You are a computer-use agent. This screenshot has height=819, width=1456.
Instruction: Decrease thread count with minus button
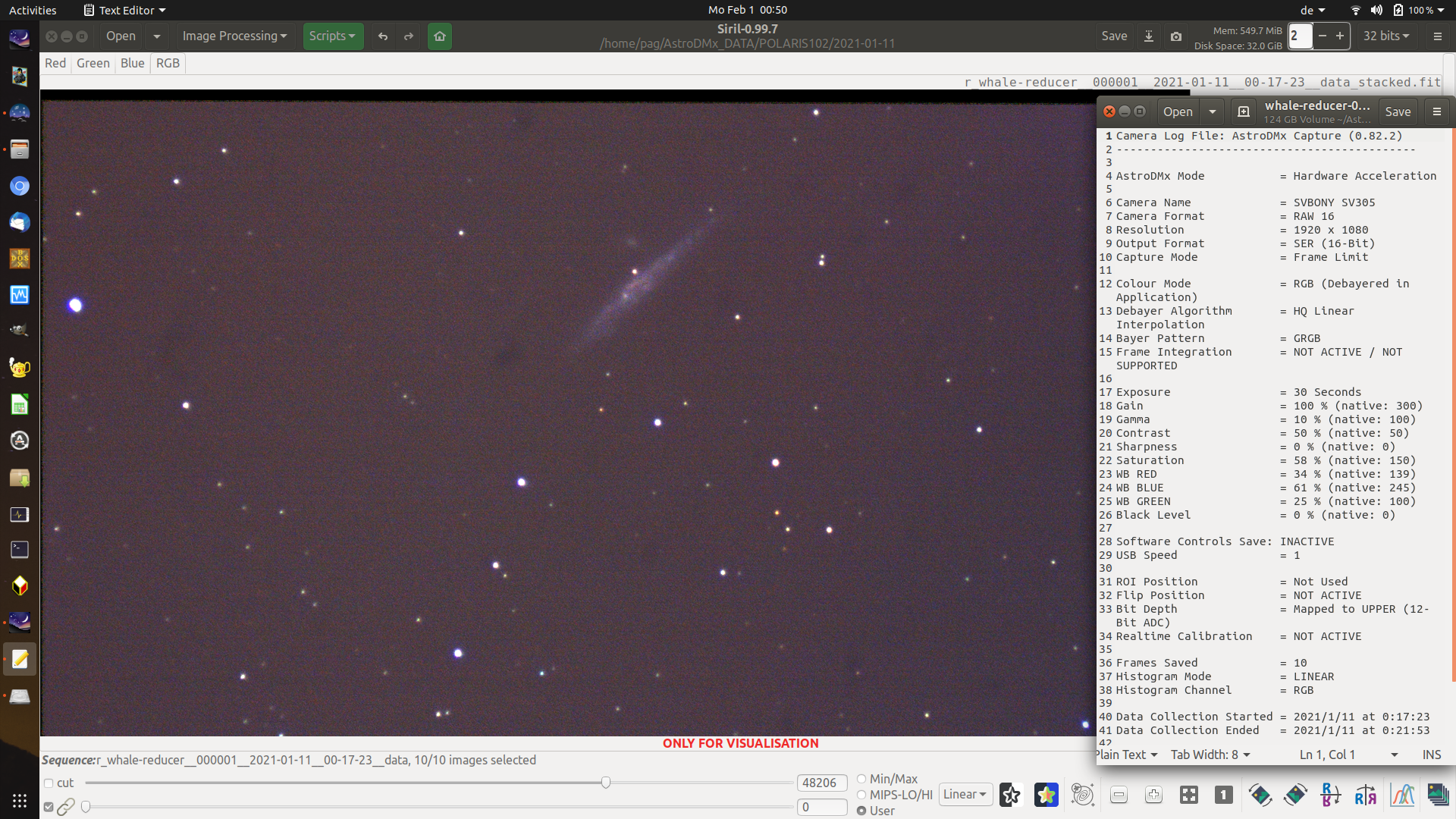[x=1323, y=36]
